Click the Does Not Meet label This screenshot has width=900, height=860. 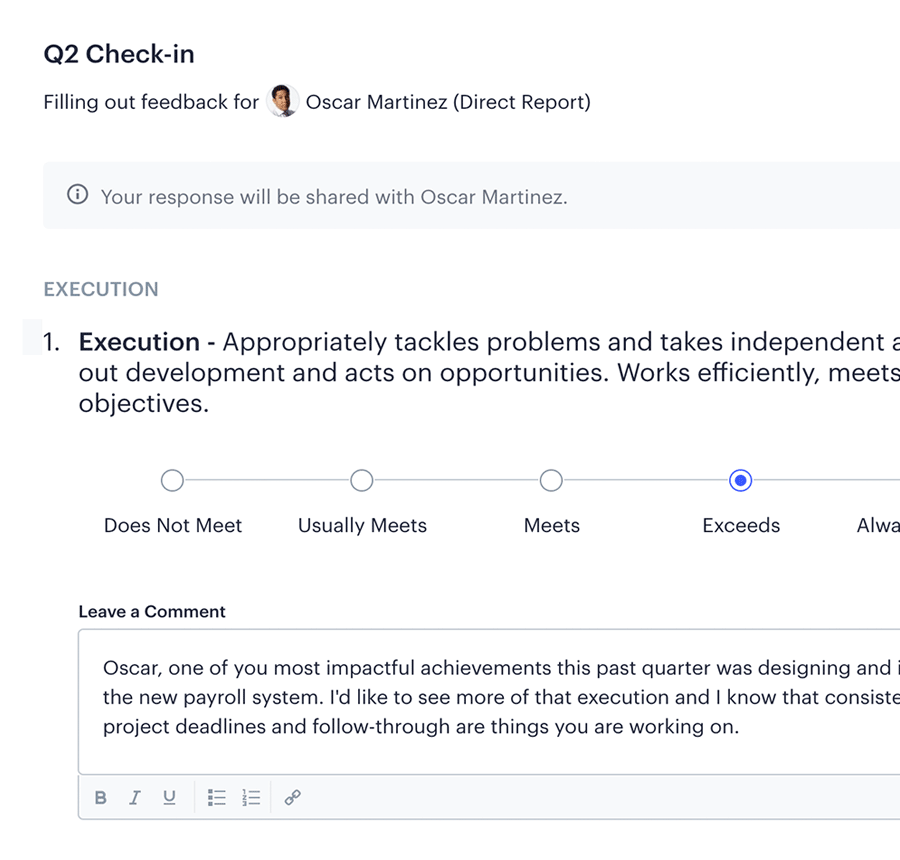[172, 525]
